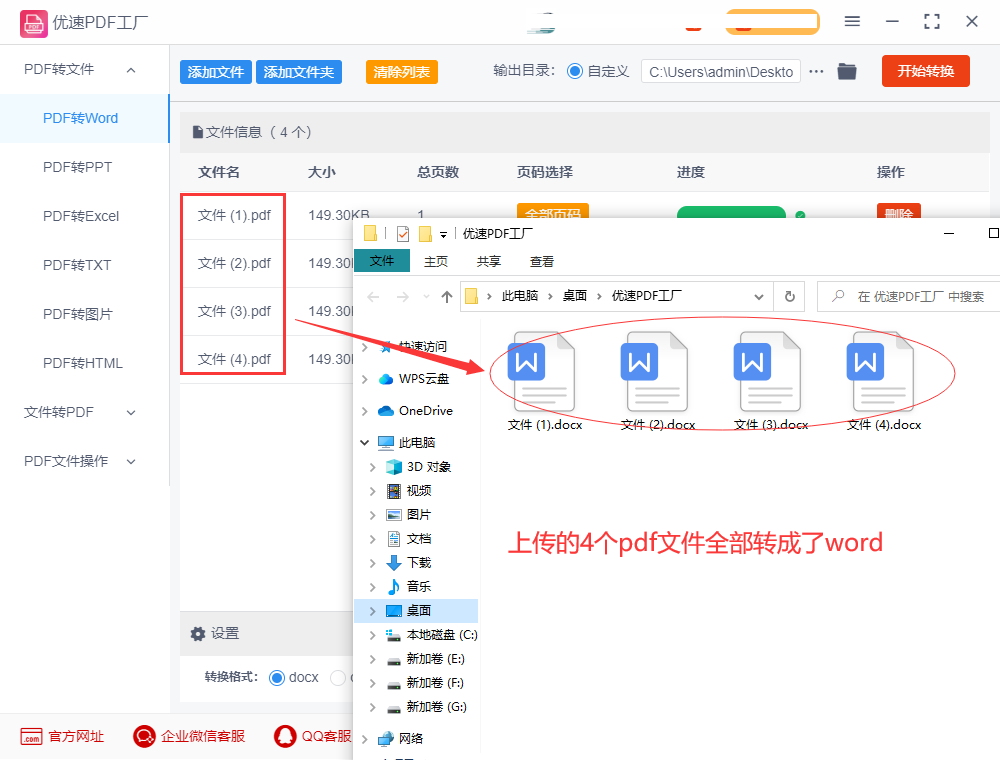
Task: Click the 全部页码 button for 文件 (1).pdf
Action: pos(552,212)
